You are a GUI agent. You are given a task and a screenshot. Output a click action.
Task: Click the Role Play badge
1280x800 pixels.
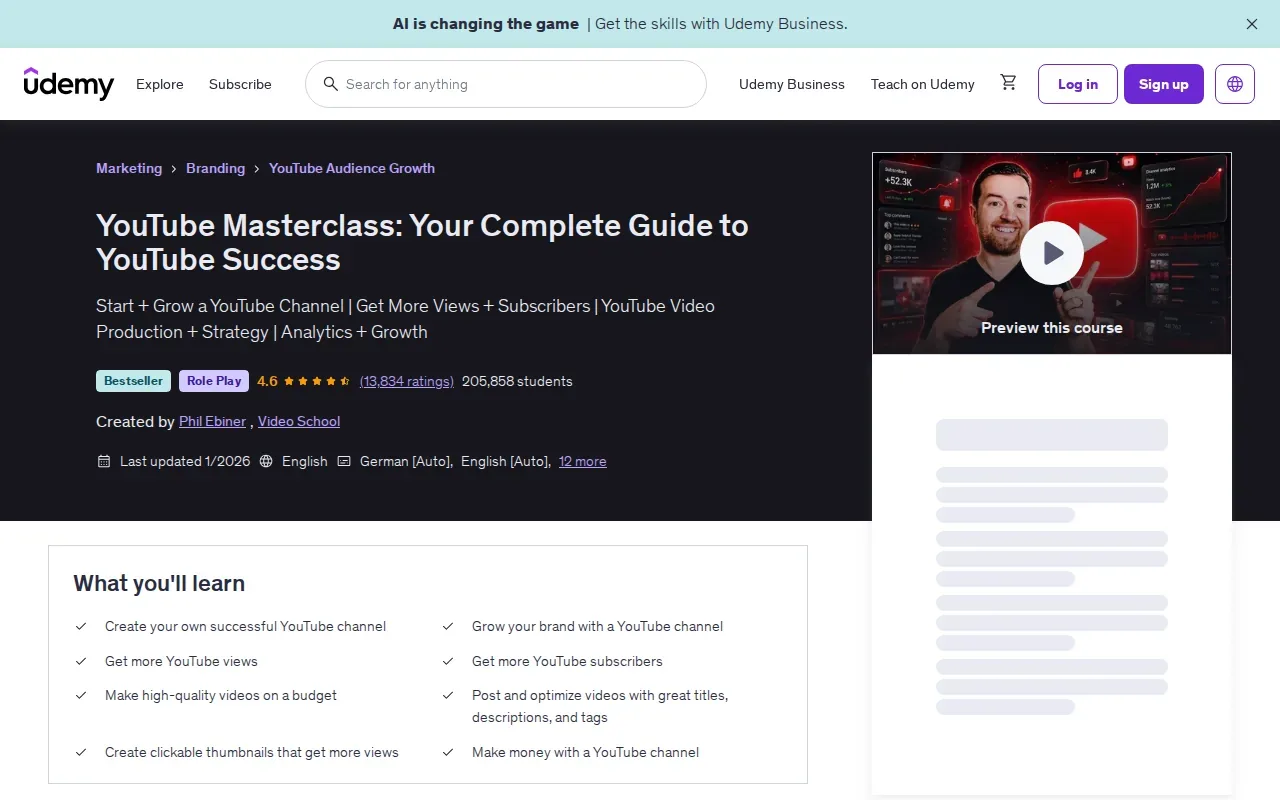[x=214, y=381]
